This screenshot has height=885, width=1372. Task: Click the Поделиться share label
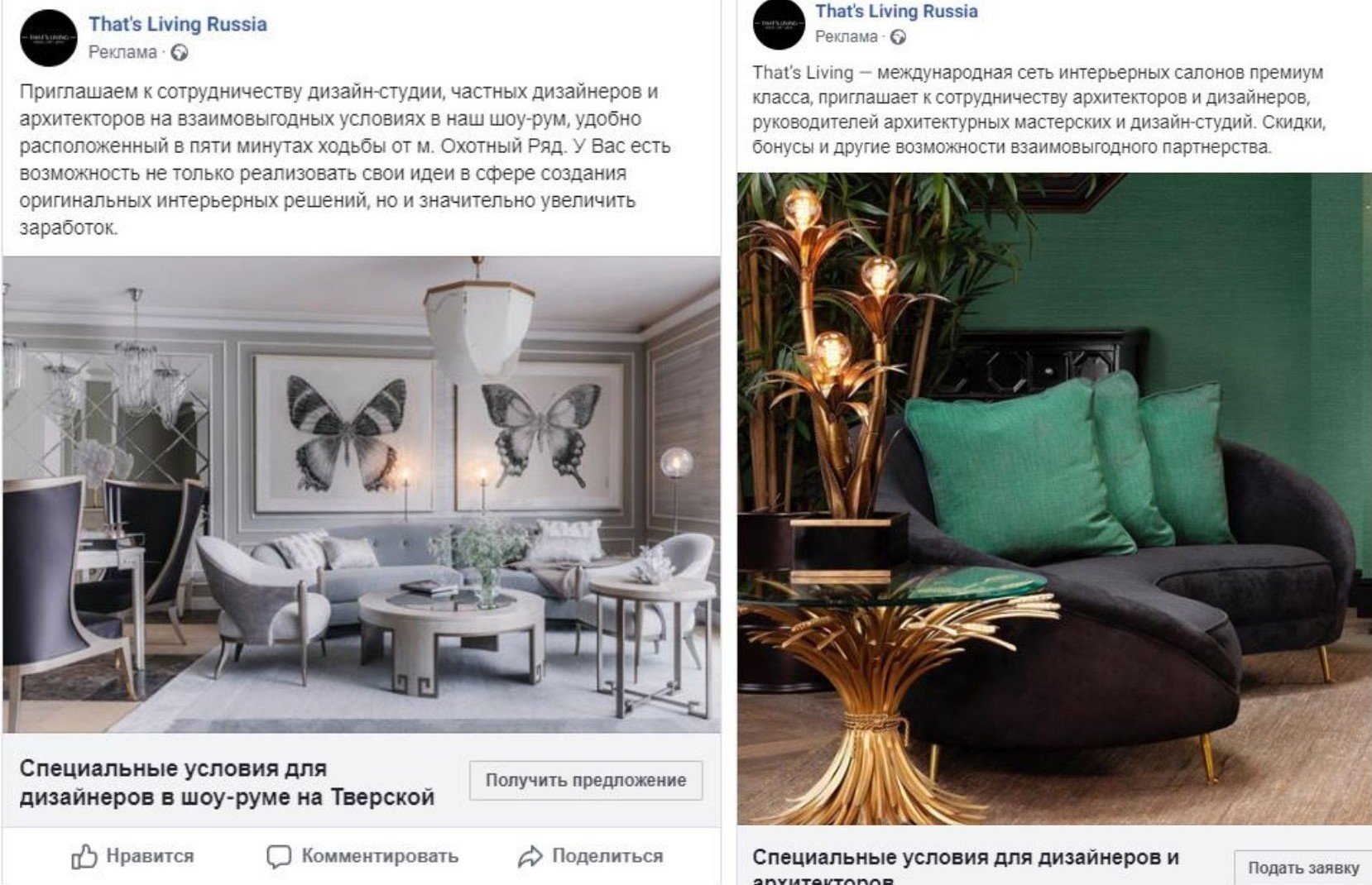coord(607,856)
